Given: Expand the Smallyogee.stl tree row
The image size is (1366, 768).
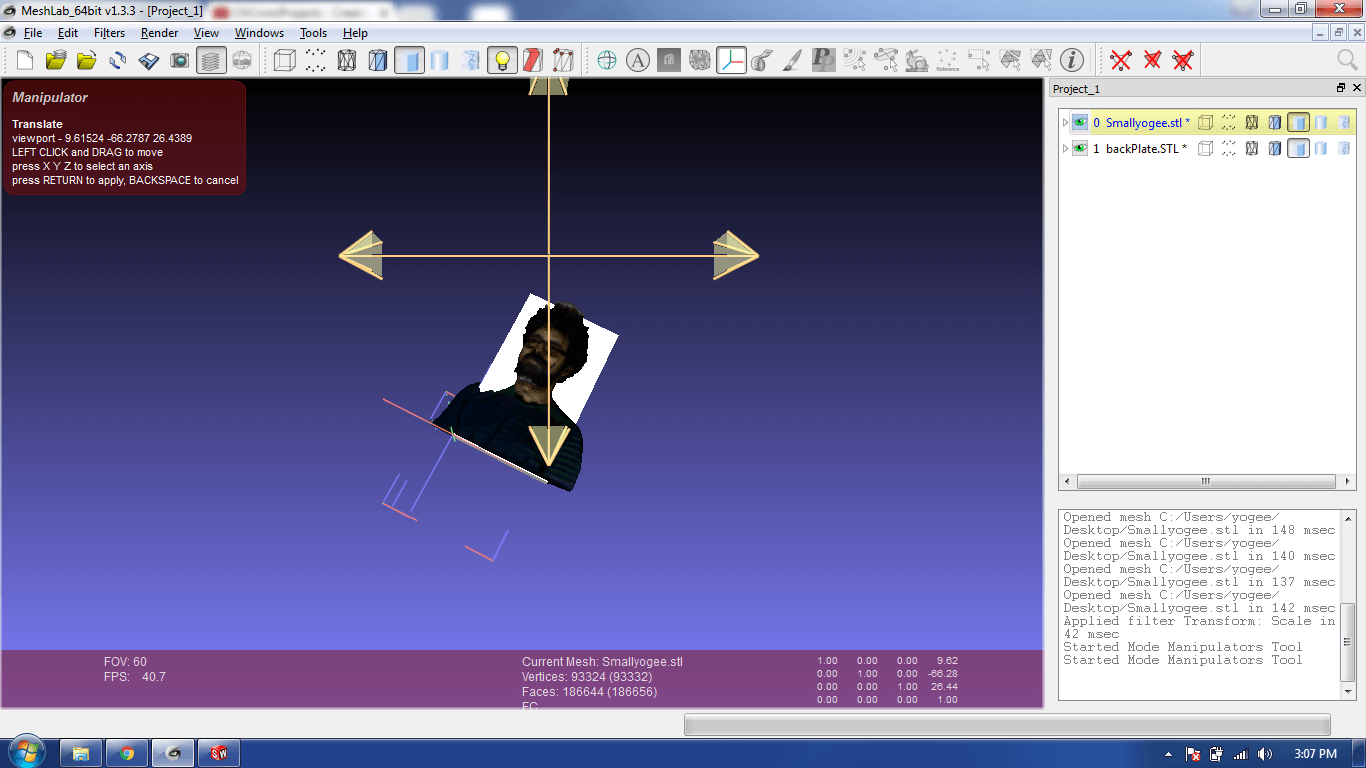Looking at the screenshot, I should [x=1065, y=123].
